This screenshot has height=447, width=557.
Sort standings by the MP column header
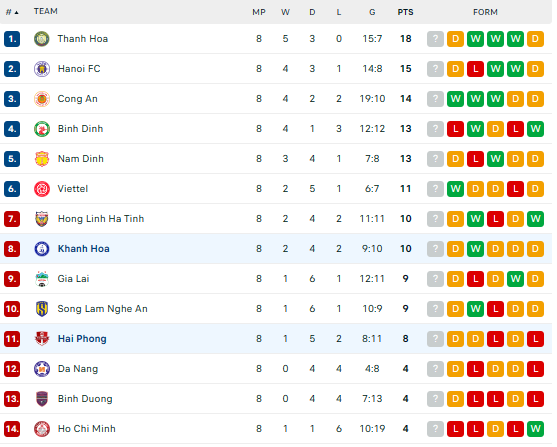click(259, 12)
